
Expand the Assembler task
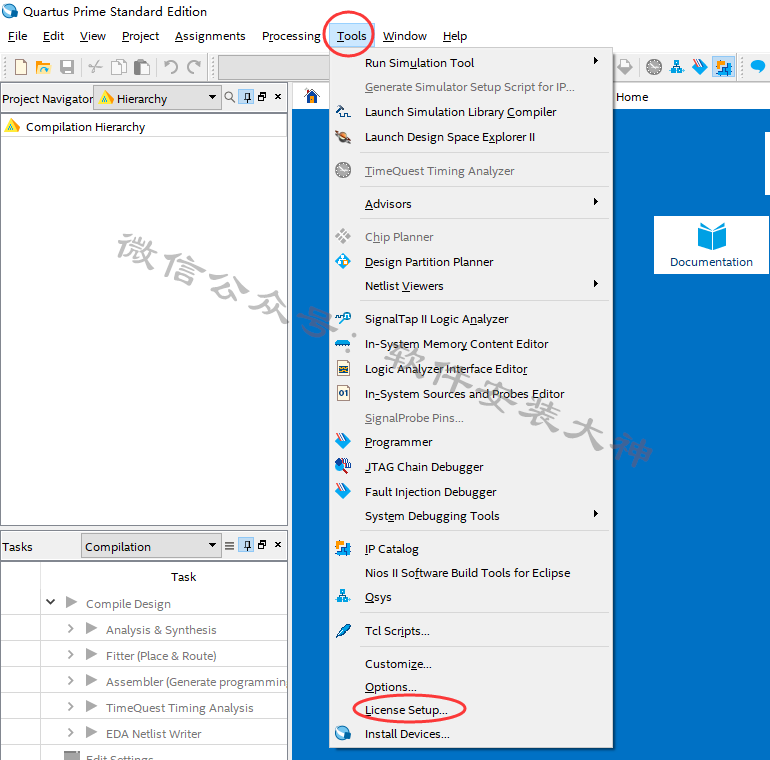pyautogui.click(x=70, y=680)
